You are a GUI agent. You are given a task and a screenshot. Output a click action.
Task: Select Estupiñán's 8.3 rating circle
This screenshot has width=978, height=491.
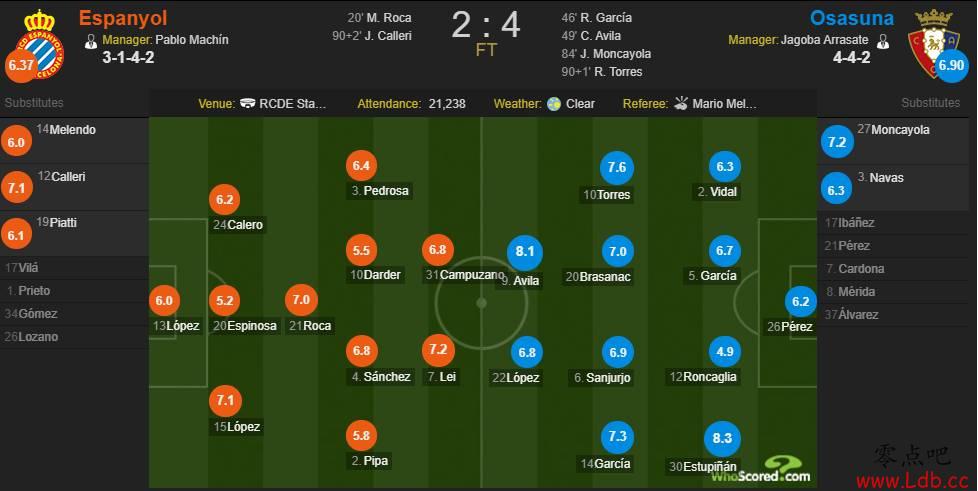(722, 439)
